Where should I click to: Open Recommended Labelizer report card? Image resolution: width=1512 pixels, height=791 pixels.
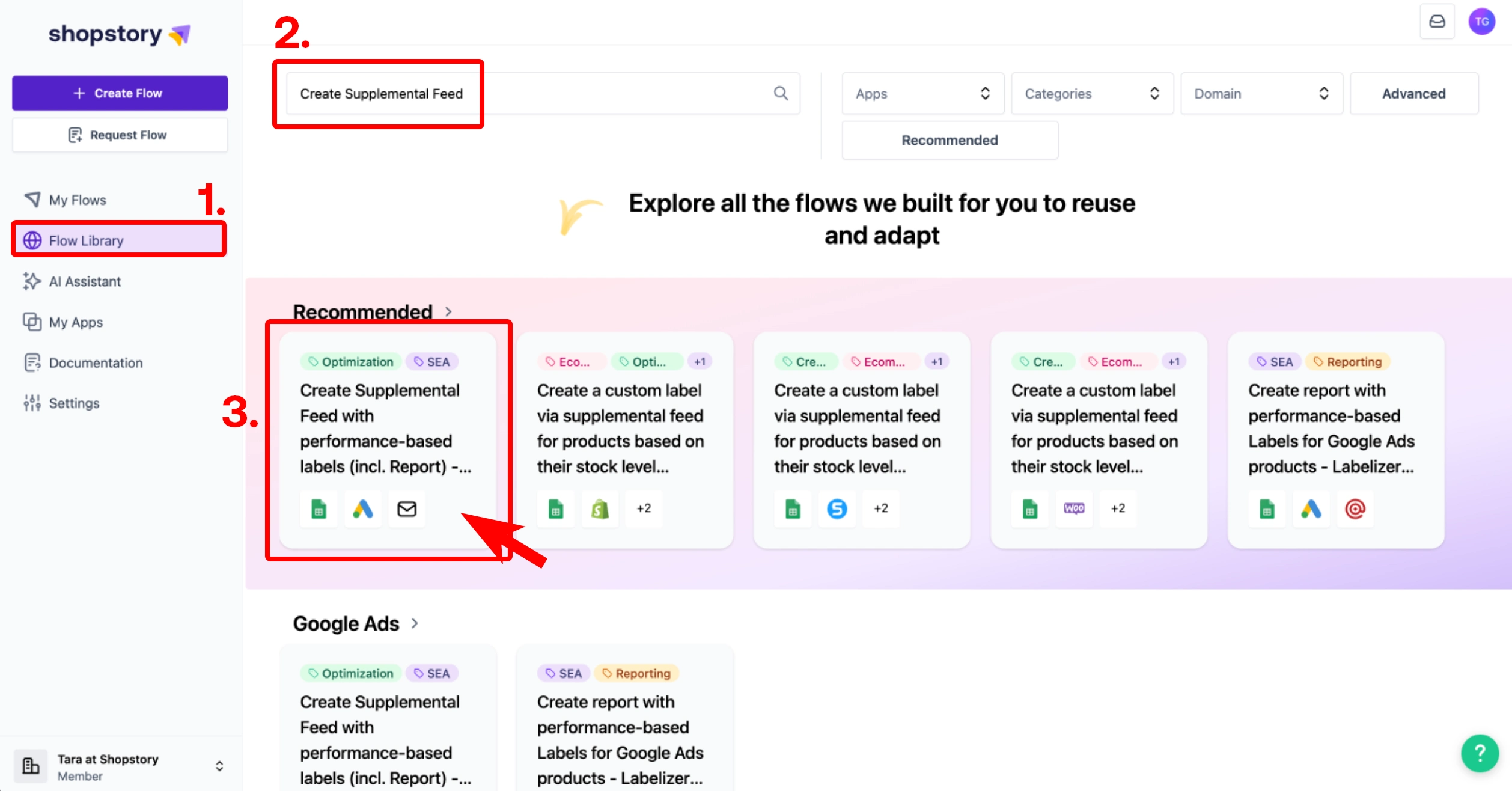(1335, 439)
